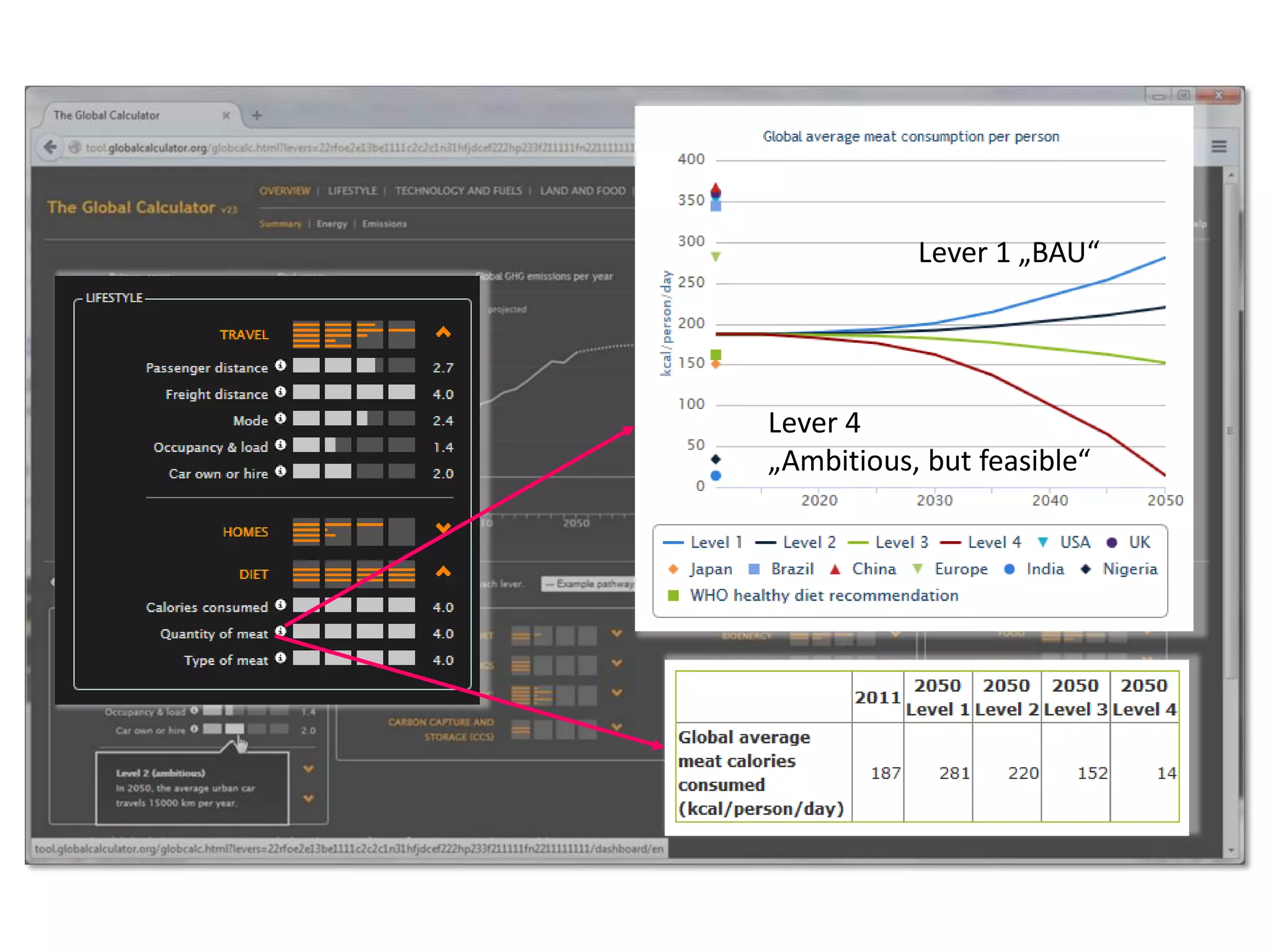Collapse the DIET section chevron

443,571
